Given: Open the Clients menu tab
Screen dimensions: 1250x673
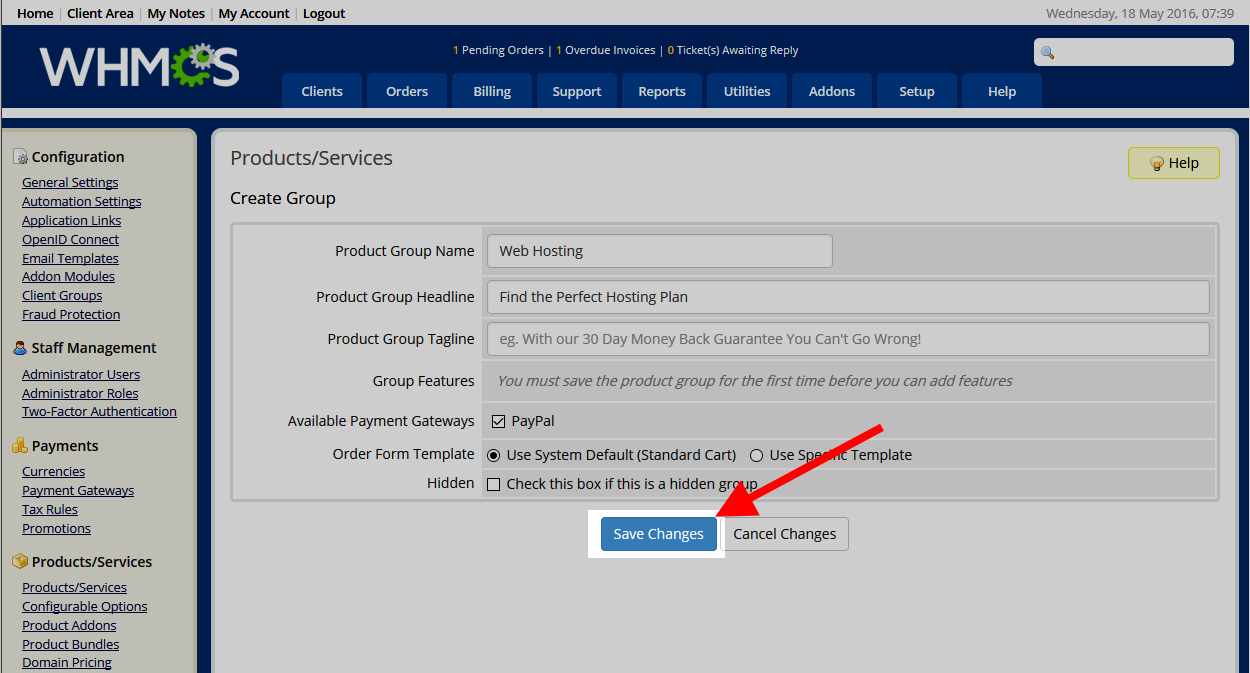Looking at the screenshot, I should point(322,91).
